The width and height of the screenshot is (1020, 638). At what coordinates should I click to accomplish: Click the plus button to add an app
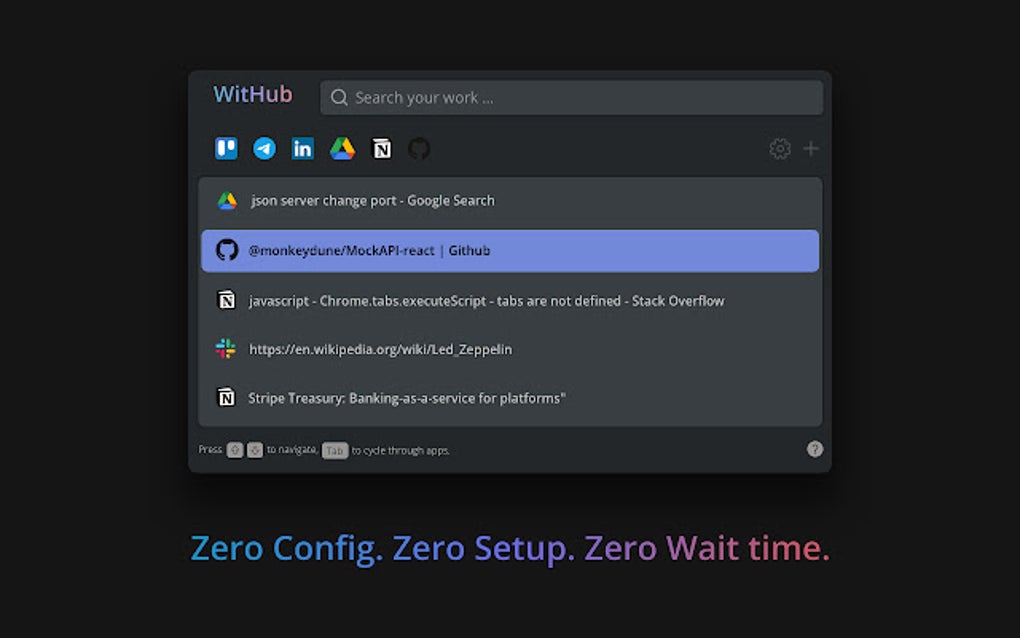tap(810, 148)
